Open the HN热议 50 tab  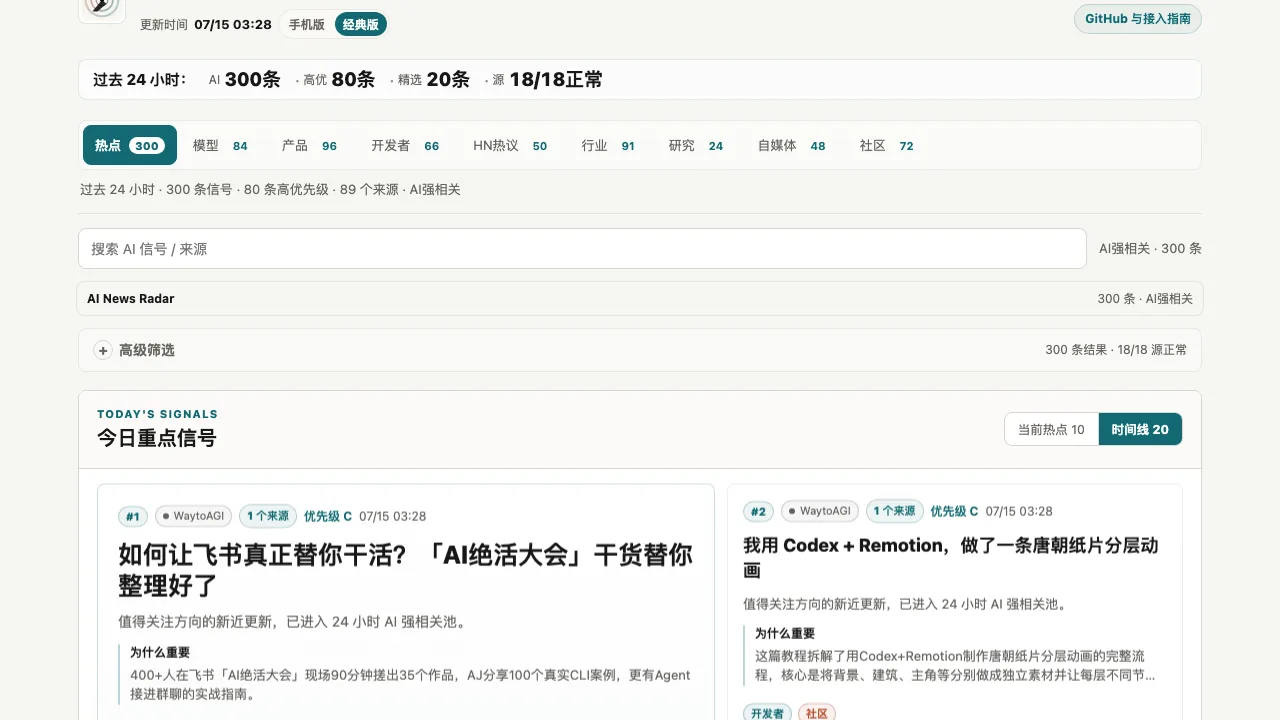click(510, 145)
